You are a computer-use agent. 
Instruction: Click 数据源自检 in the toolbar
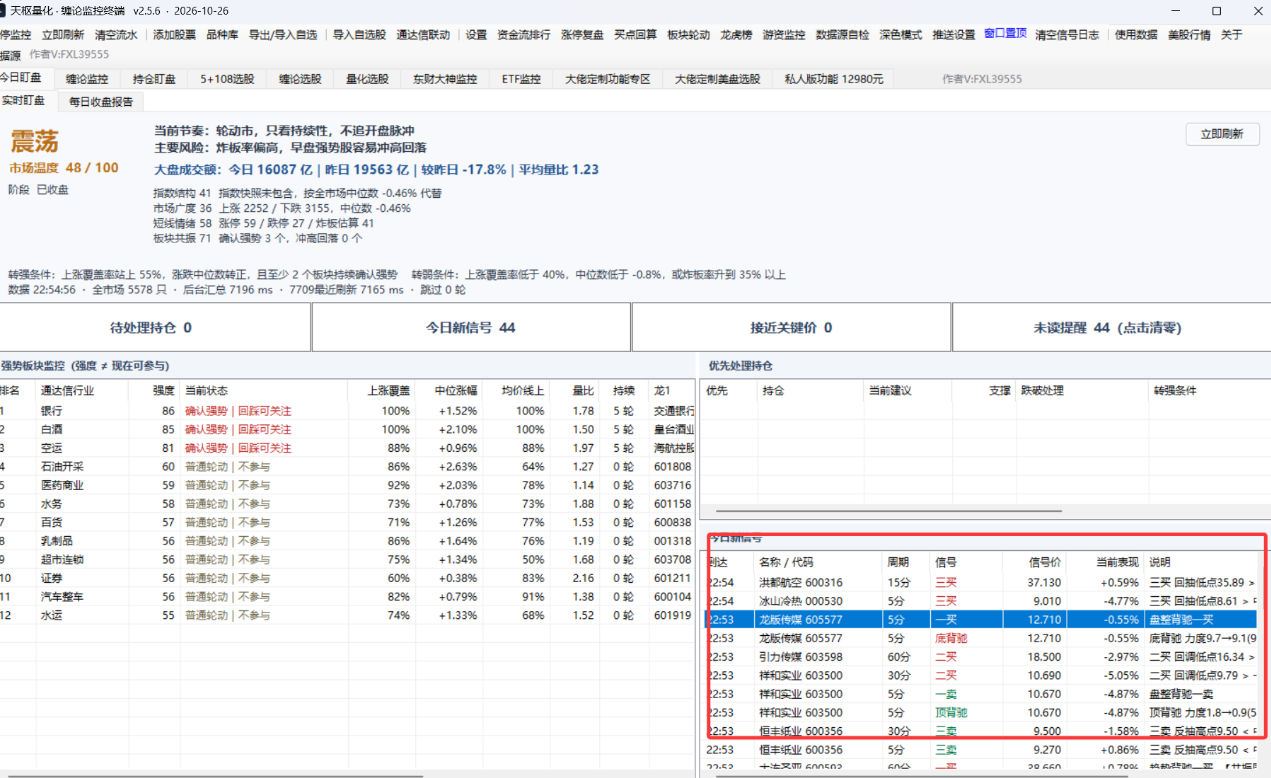click(843, 34)
